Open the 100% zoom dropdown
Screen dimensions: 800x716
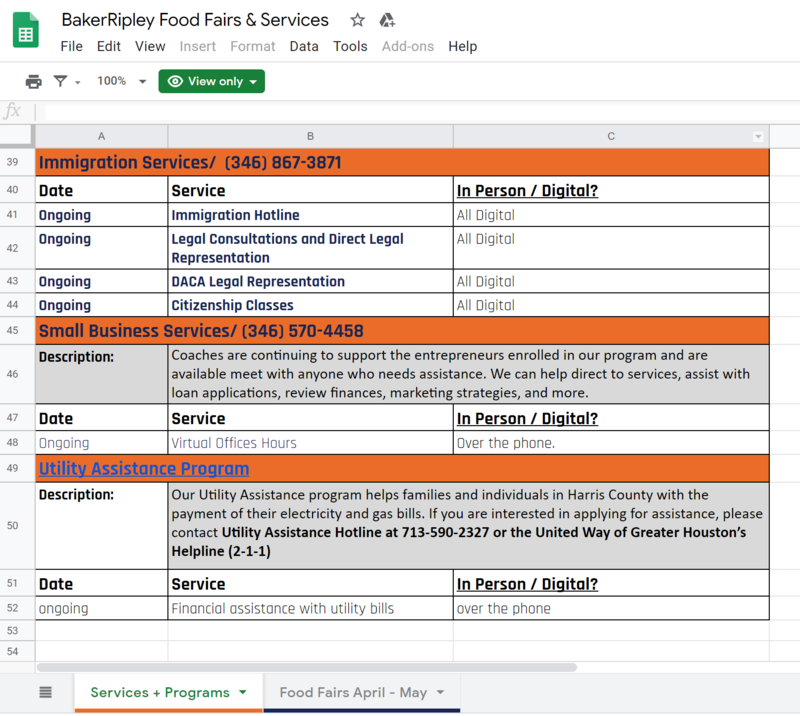coord(121,81)
